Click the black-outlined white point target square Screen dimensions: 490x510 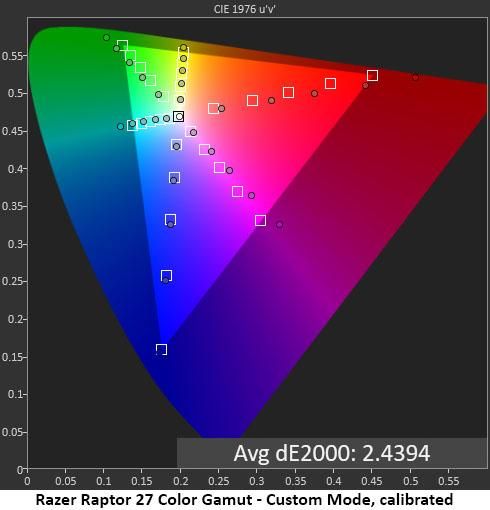(179, 116)
